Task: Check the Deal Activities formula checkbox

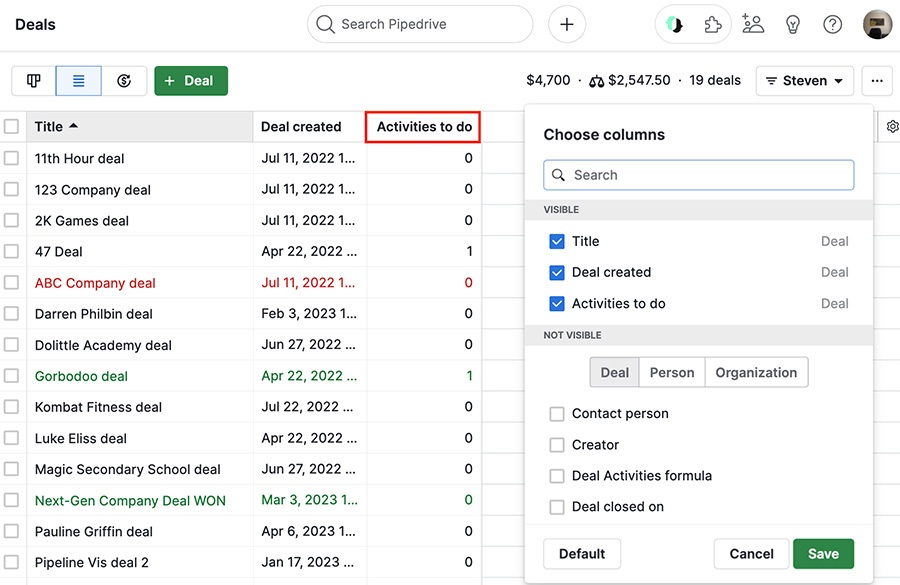Action: 557,476
